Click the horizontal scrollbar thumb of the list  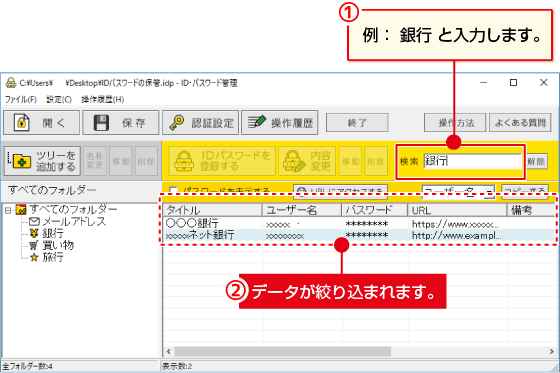coord(282,352)
